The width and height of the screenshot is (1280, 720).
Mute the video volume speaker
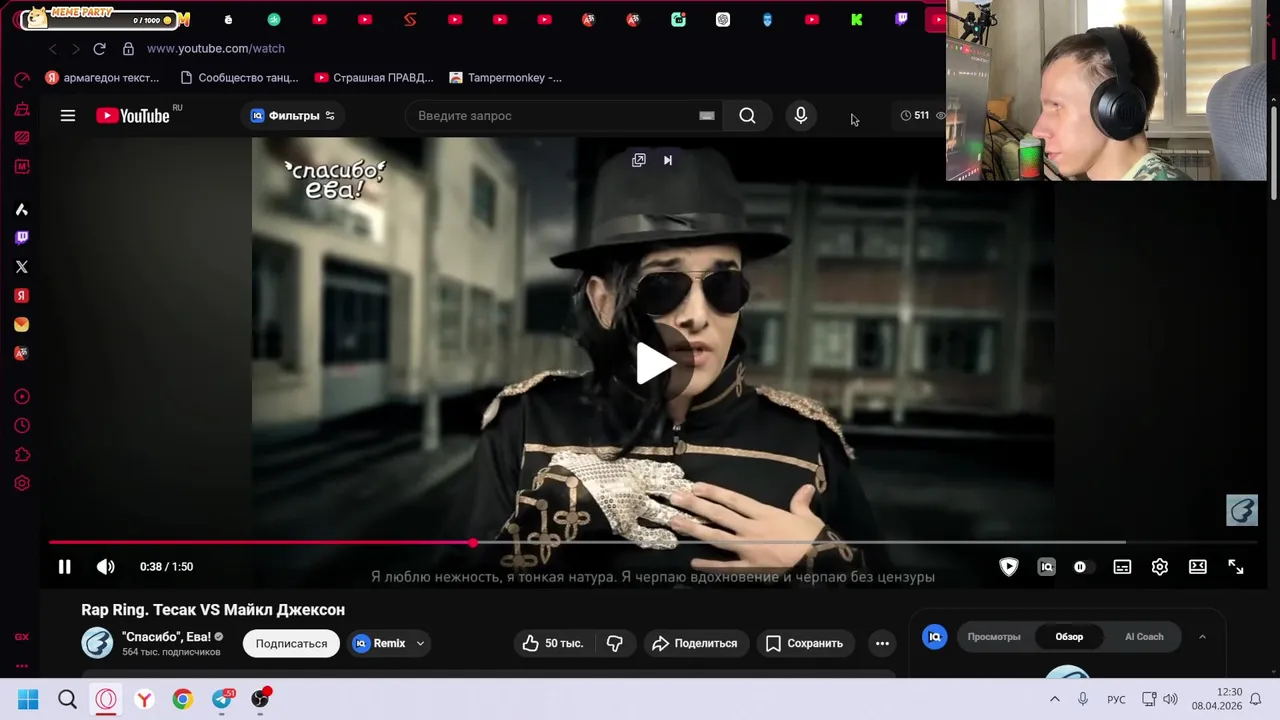(x=105, y=567)
